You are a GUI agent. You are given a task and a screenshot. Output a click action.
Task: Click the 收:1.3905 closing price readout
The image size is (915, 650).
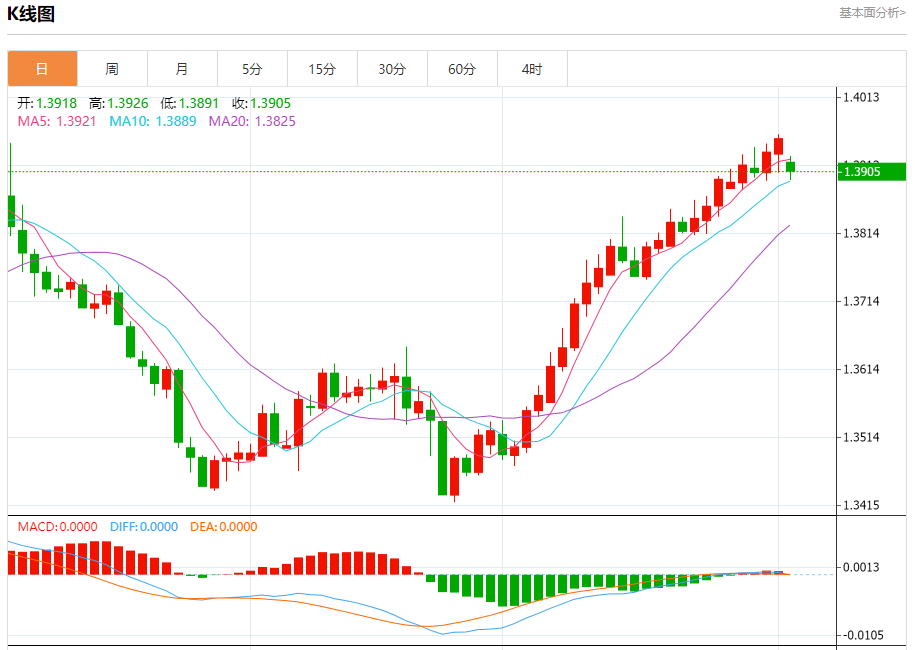click(x=262, y=103)
